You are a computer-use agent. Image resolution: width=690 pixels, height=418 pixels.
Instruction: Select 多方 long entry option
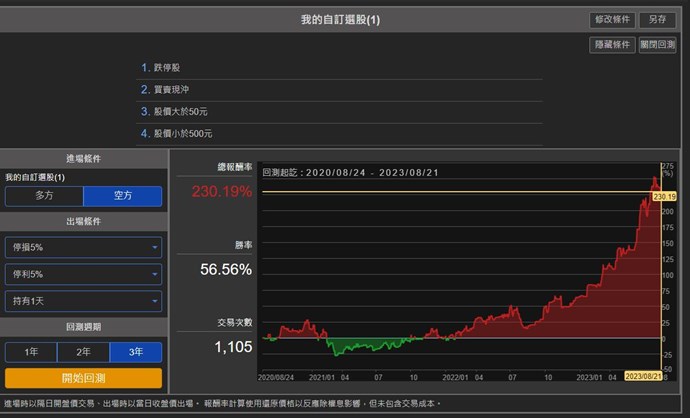click(44, 196)
